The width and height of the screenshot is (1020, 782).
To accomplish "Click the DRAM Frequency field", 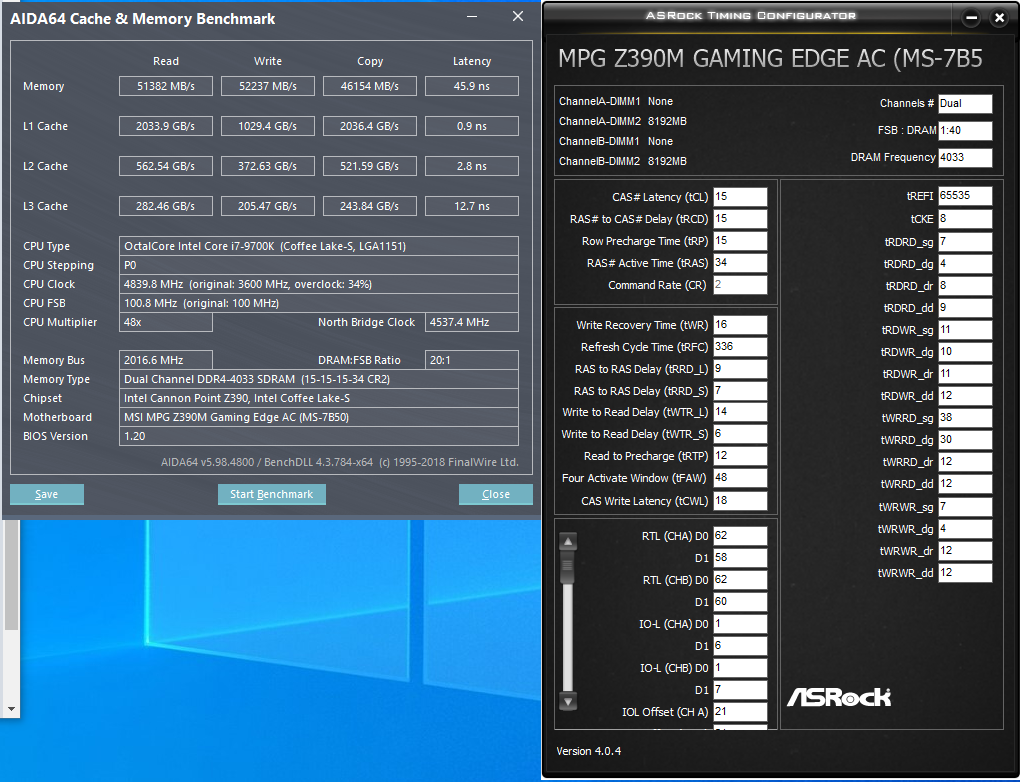I will point(965,157).
